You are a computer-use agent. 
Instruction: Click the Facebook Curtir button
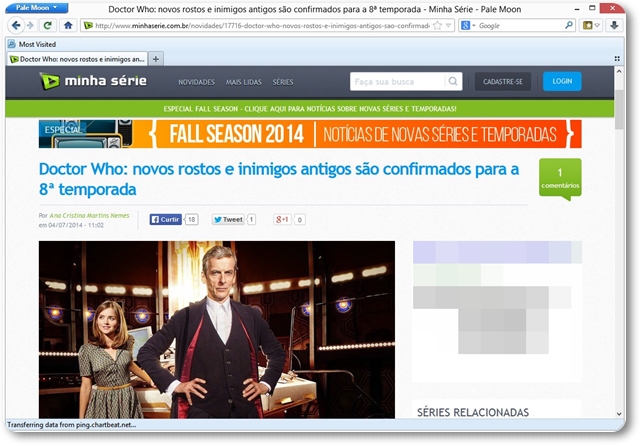(x=165, y=220)
